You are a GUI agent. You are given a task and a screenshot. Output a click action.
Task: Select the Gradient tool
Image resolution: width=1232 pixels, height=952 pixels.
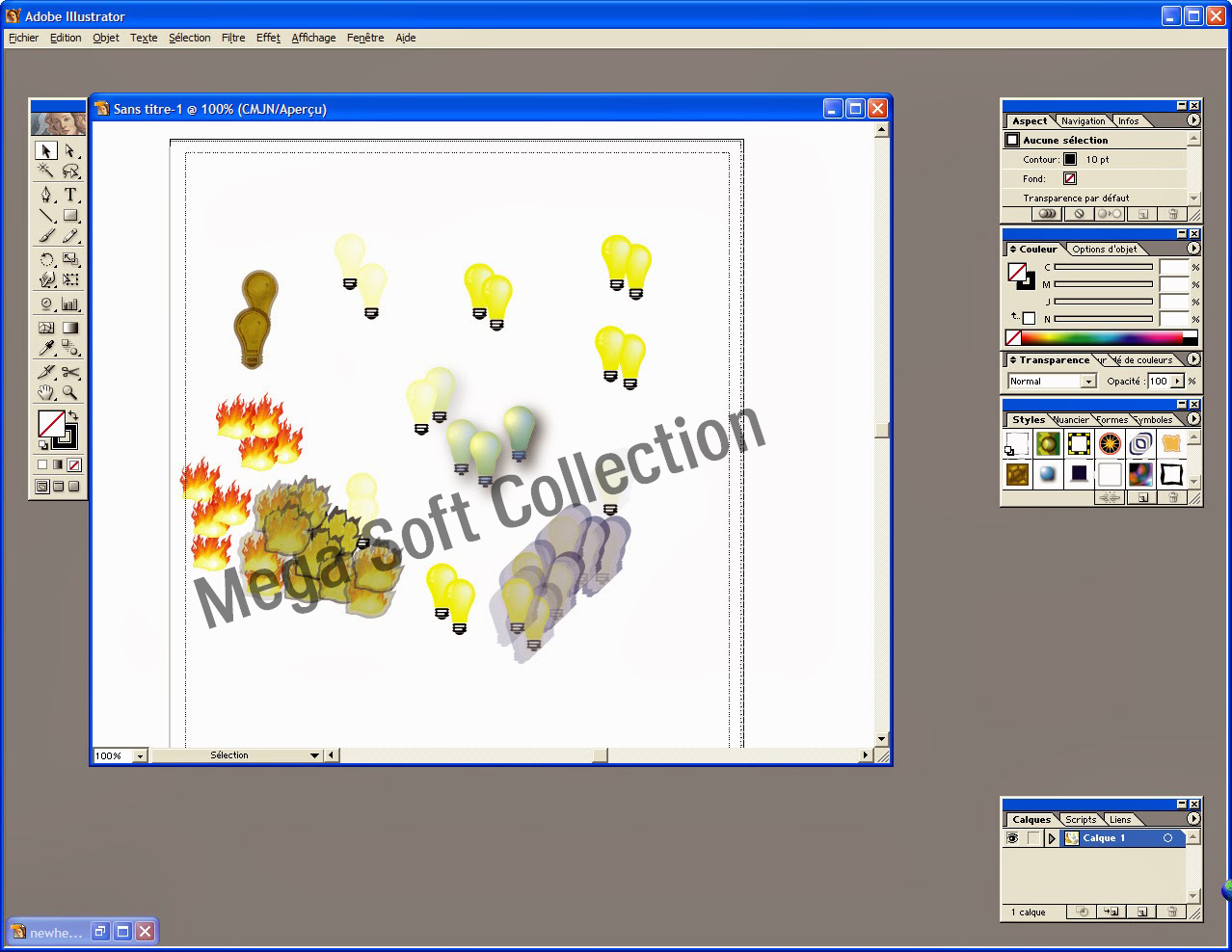[70, 328]
